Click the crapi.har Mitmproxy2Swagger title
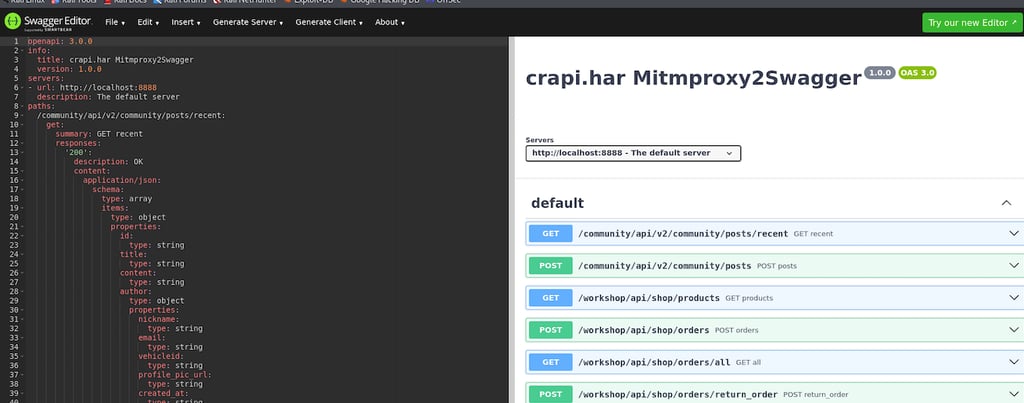The width and height of the screenshot is (1024, 403). (x=694, y=78)
